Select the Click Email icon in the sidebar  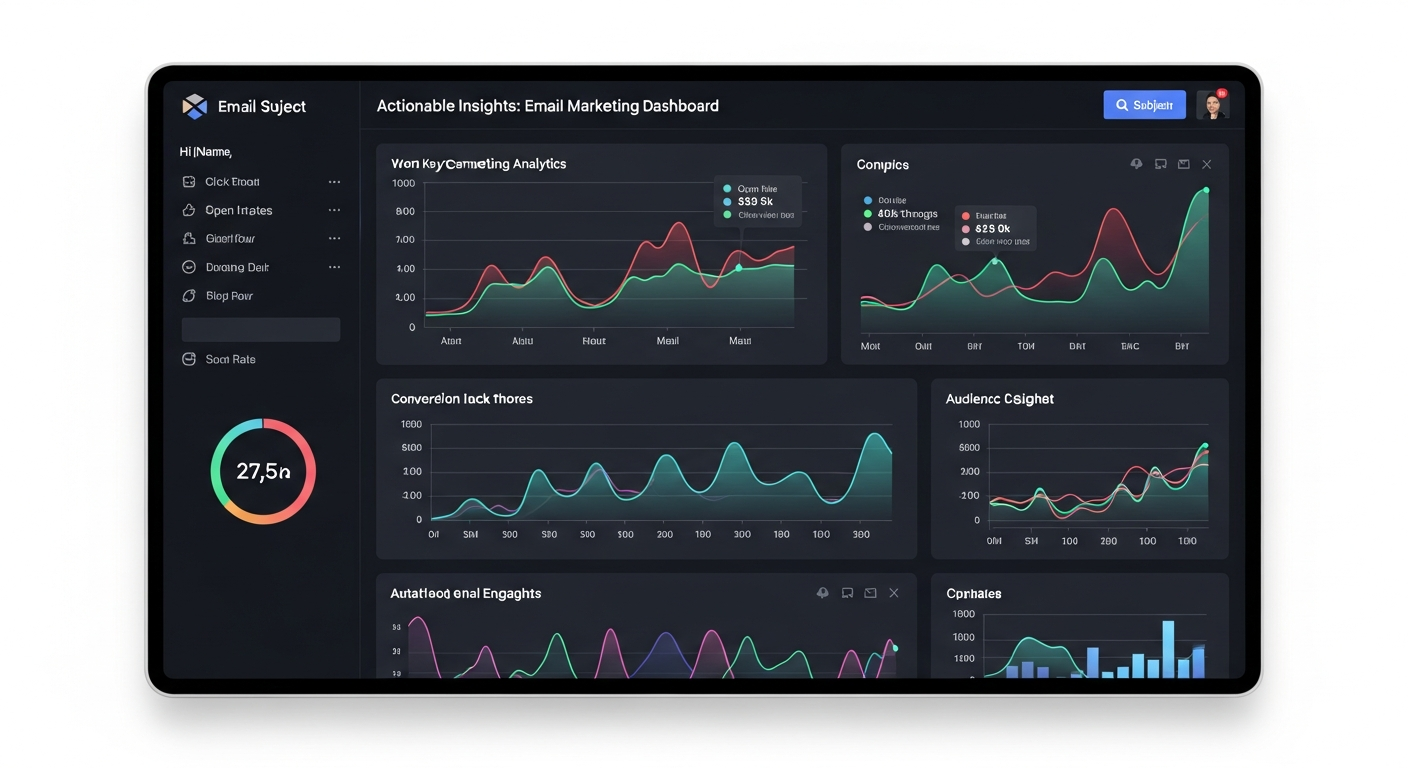pos(189,181)
